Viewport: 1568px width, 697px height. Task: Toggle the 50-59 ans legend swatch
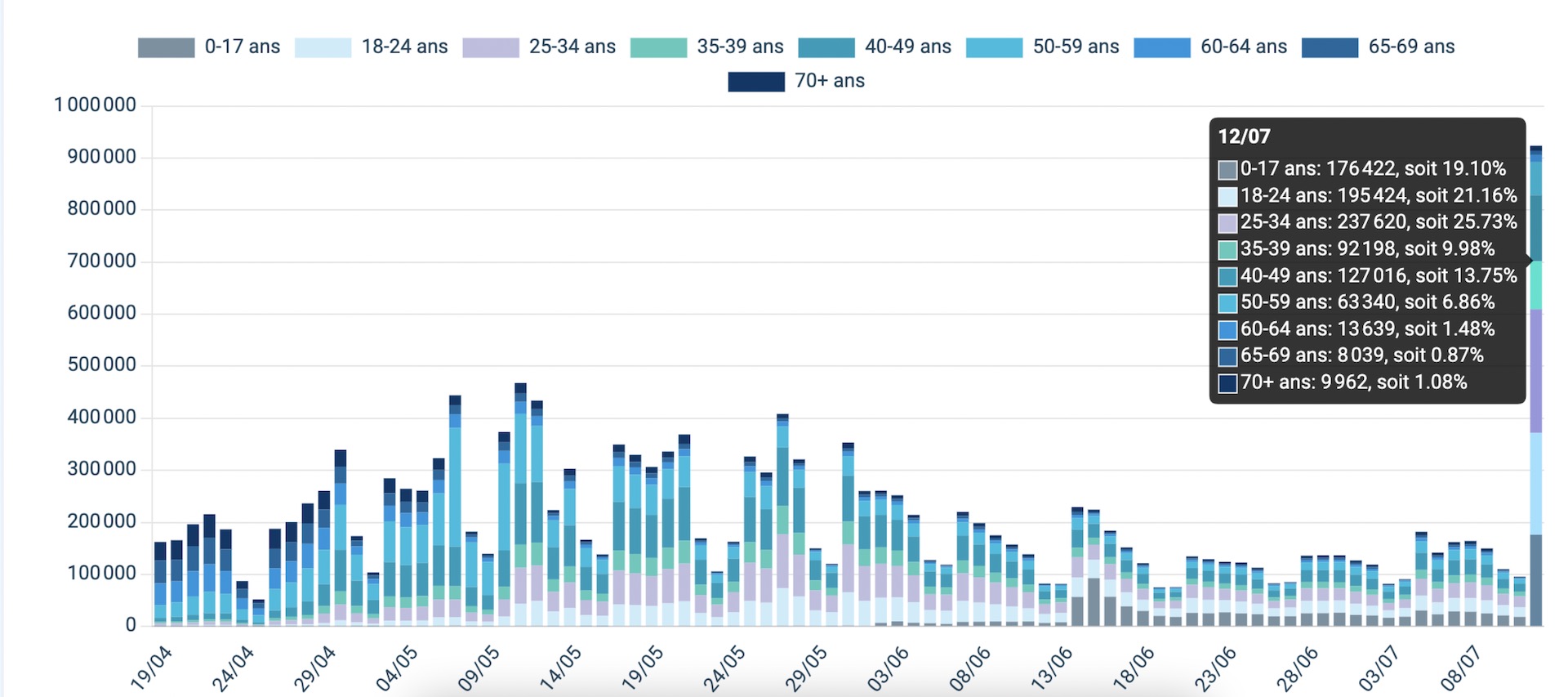coord(994,47)
